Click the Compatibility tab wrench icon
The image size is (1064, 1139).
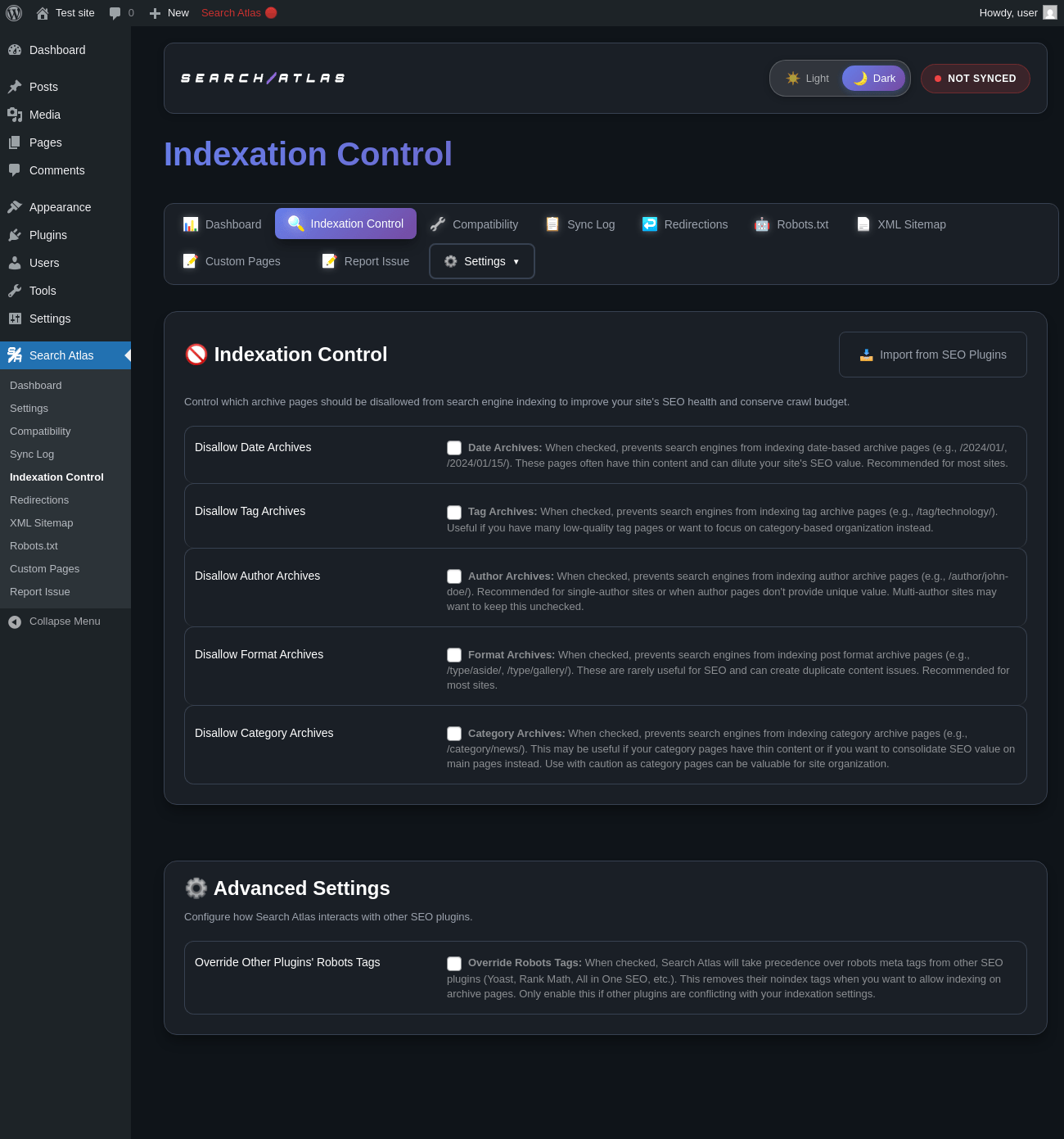pyautogui.click(x=438, y=224)
